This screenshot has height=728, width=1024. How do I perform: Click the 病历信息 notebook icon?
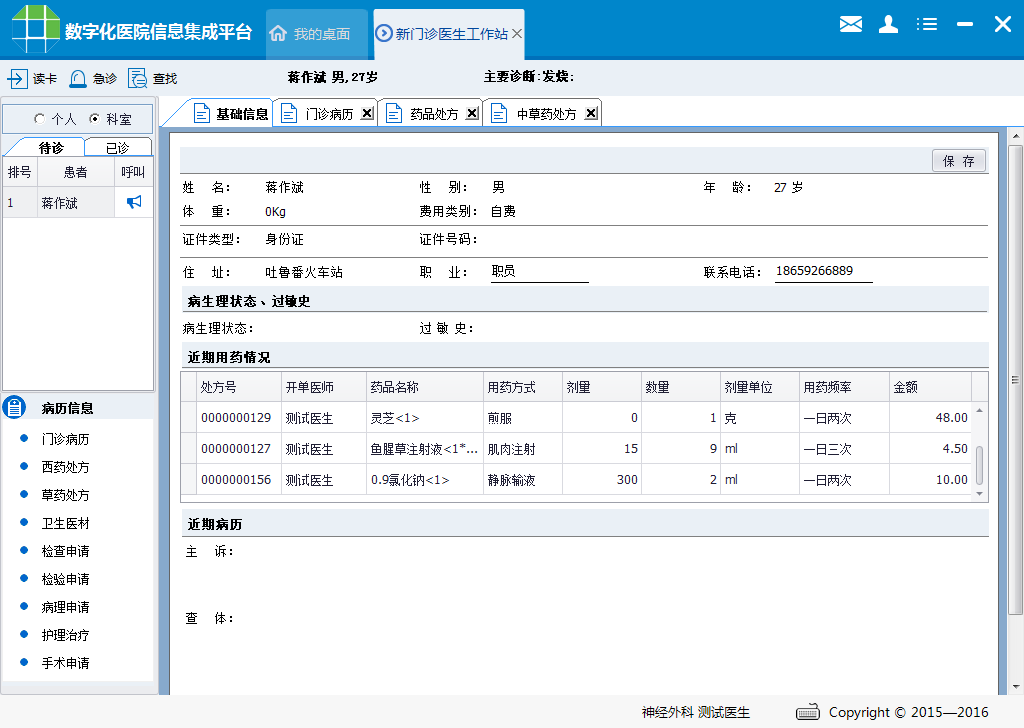13,406
